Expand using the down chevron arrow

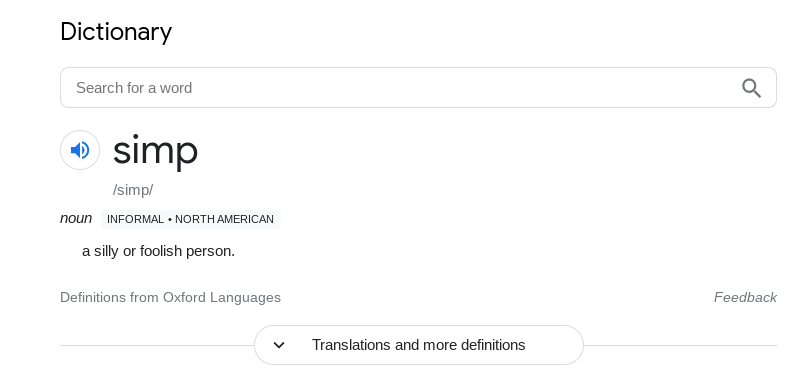[x=279, y=345]
